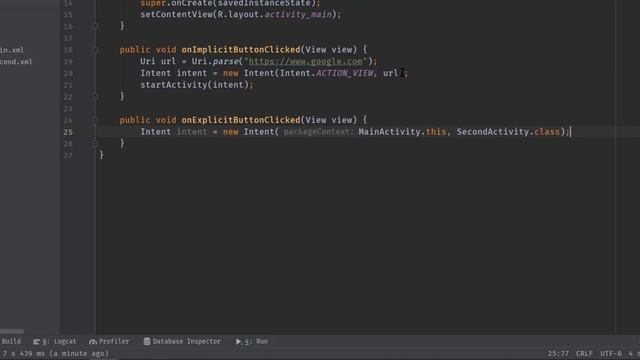Open the Database Inspector tab

click(182, 341)
